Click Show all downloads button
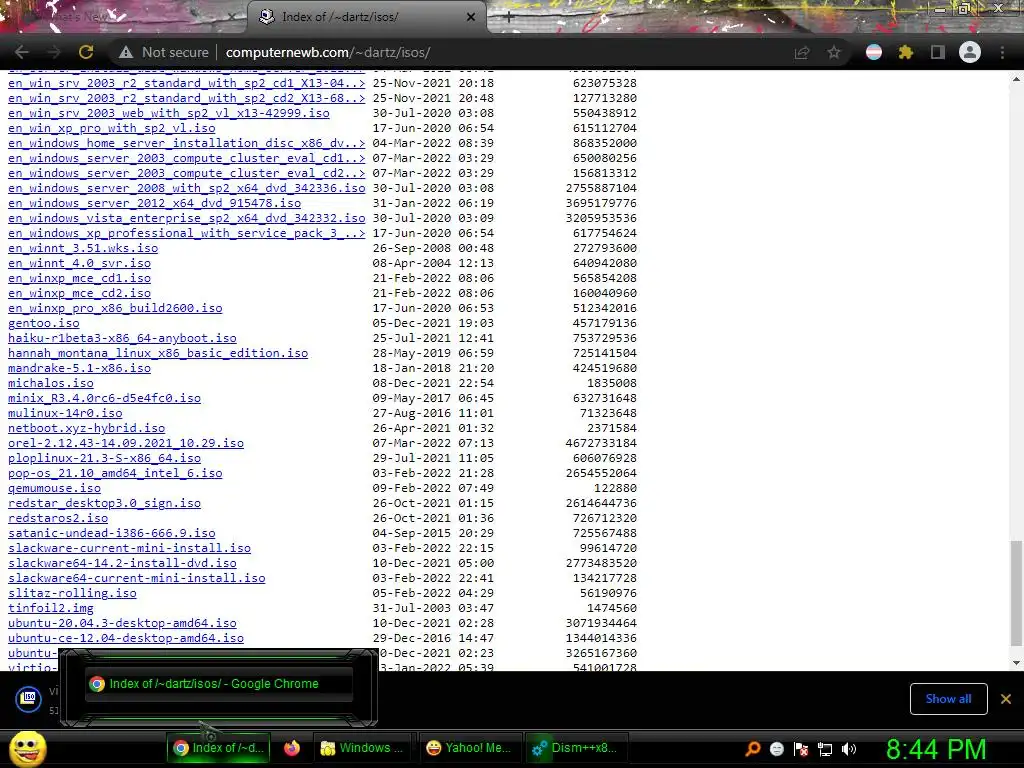Screen dimensions: 1024x768 click(x=948, y=699)
